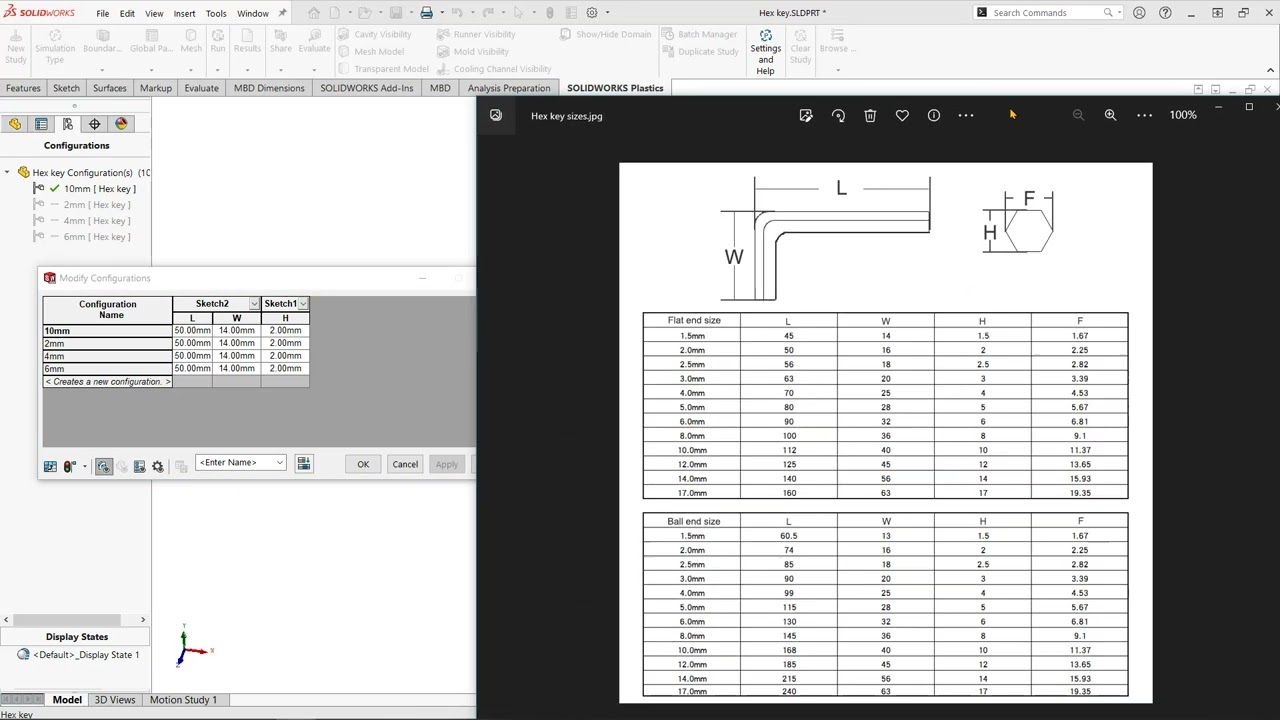Click the 100% zoom level in Photos
Image resolution: width=1280 pixels, height=720 pixels.
click(1183, 115)
